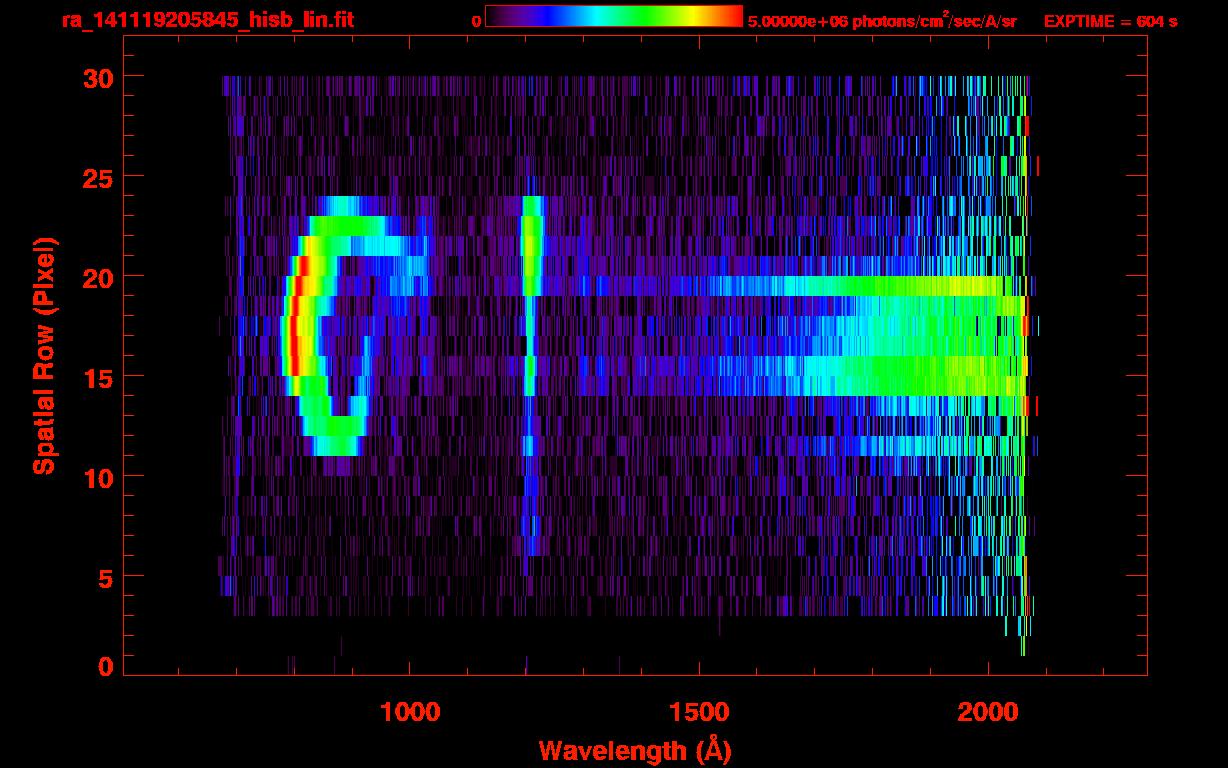Click the 5.00000e+06 photons/cm²/sec/A/sr label
This screenshot has height=768, width=1228.
882,21
